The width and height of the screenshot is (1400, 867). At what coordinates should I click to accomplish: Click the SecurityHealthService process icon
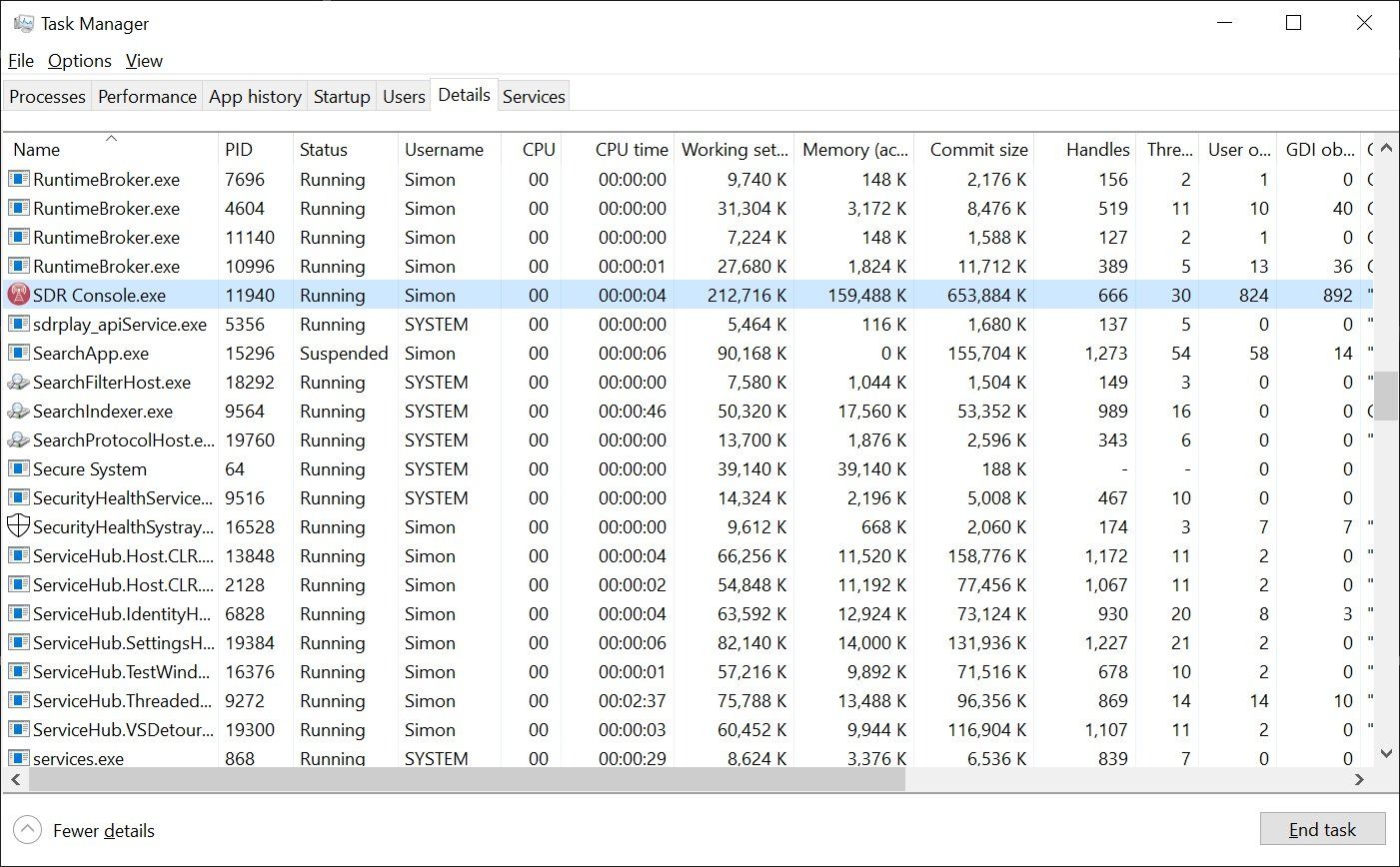tap(18, 498)
